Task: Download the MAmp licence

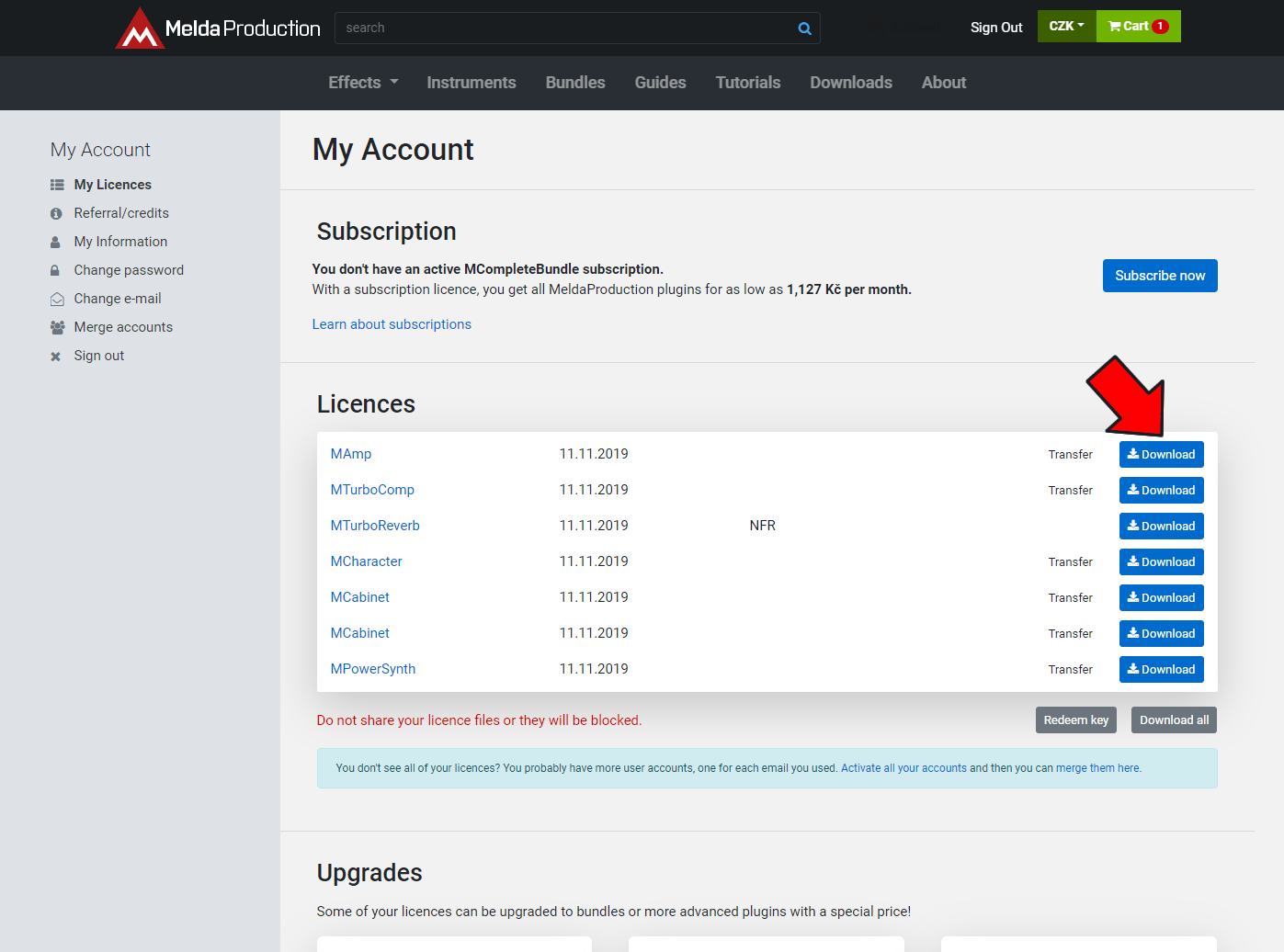Action: (x=1161, y=455)
